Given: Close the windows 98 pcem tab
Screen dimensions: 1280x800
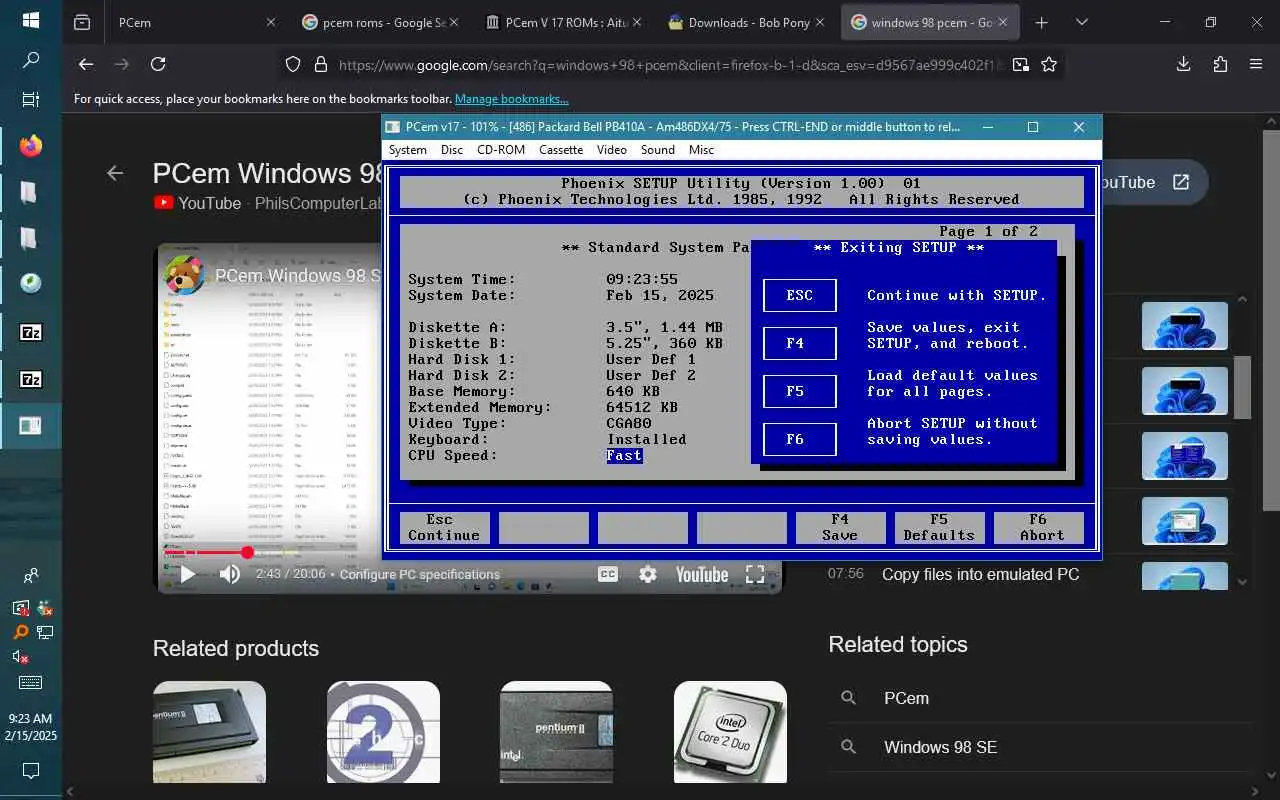Looking at the screenshot, I should point(1005,22).
